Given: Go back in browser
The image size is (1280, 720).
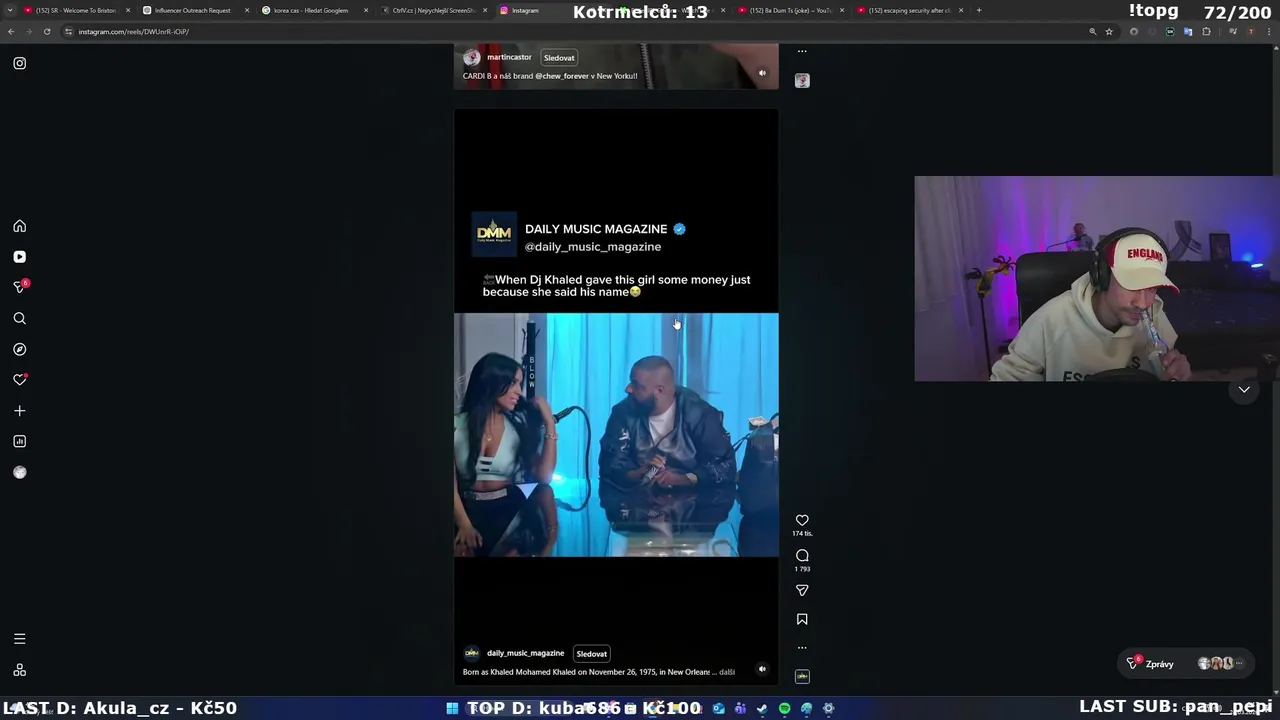Looking at the screenshot, I should tap(11, 31).
